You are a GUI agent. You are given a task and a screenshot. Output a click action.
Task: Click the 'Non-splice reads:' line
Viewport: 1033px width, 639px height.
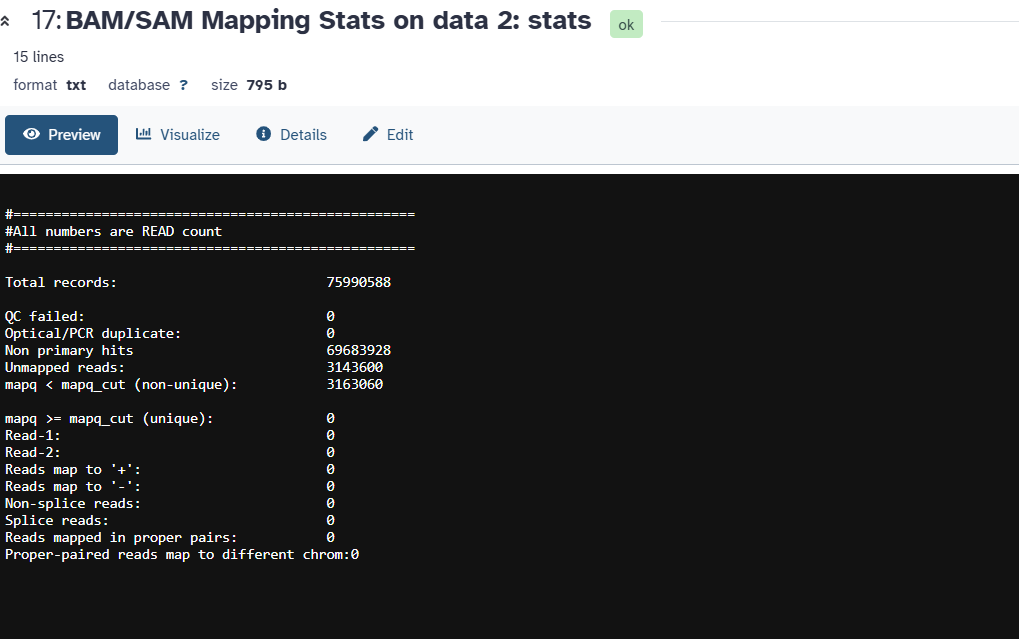[170, 504]
